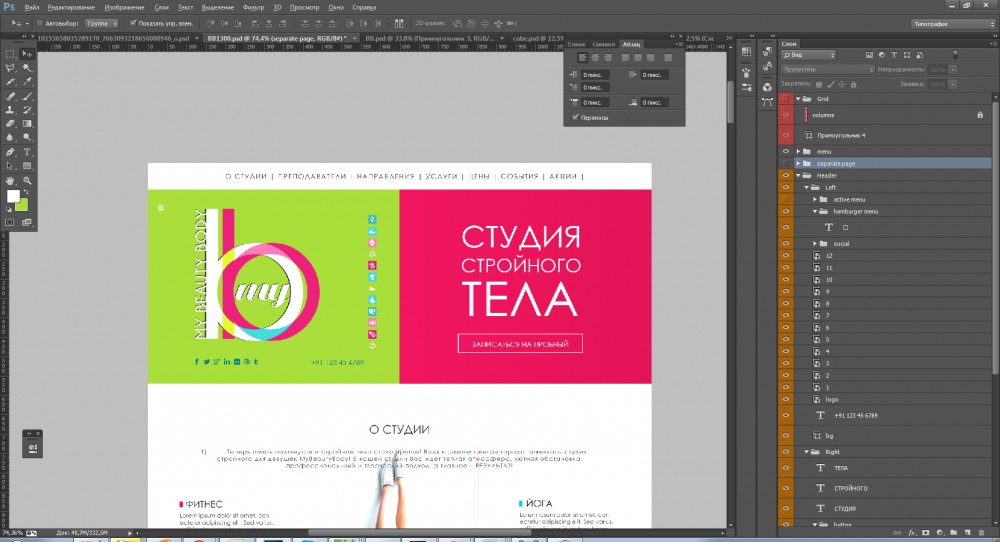Select the History Brush tool
This screenshot has height=542, width=1000.
point(27,110)
